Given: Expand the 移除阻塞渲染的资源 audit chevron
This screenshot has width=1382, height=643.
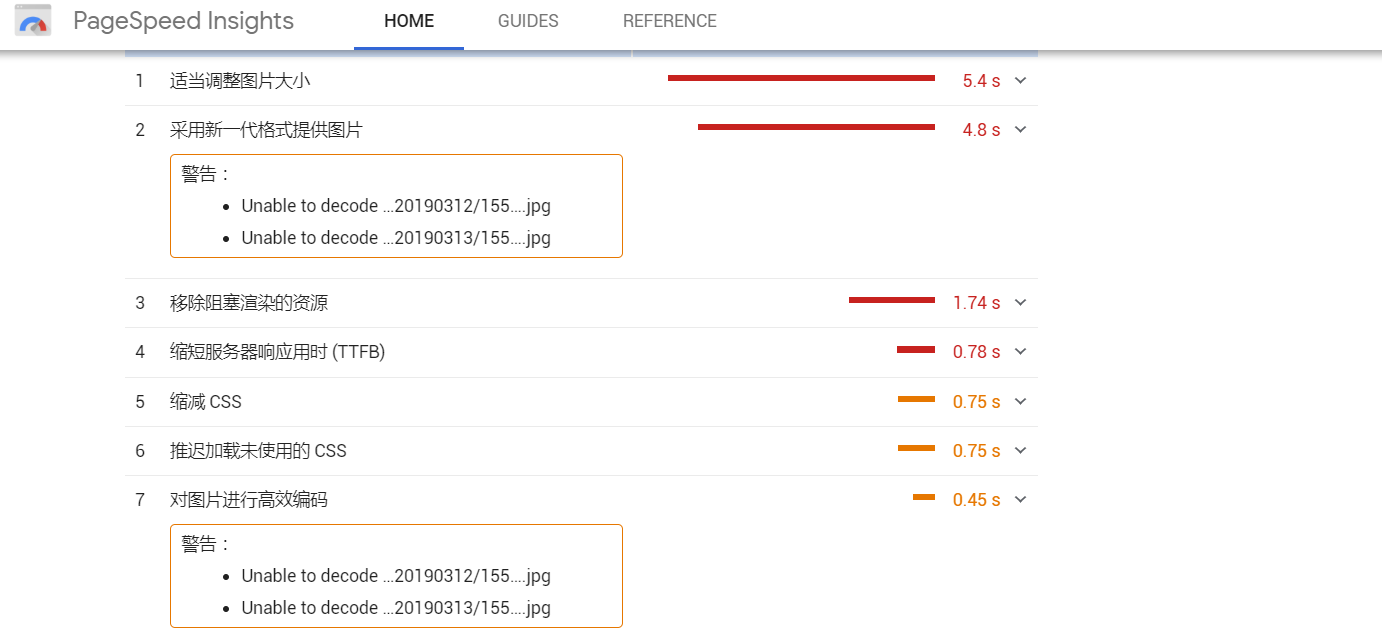Looking at the screenshot, I should tap(1020, 303).
